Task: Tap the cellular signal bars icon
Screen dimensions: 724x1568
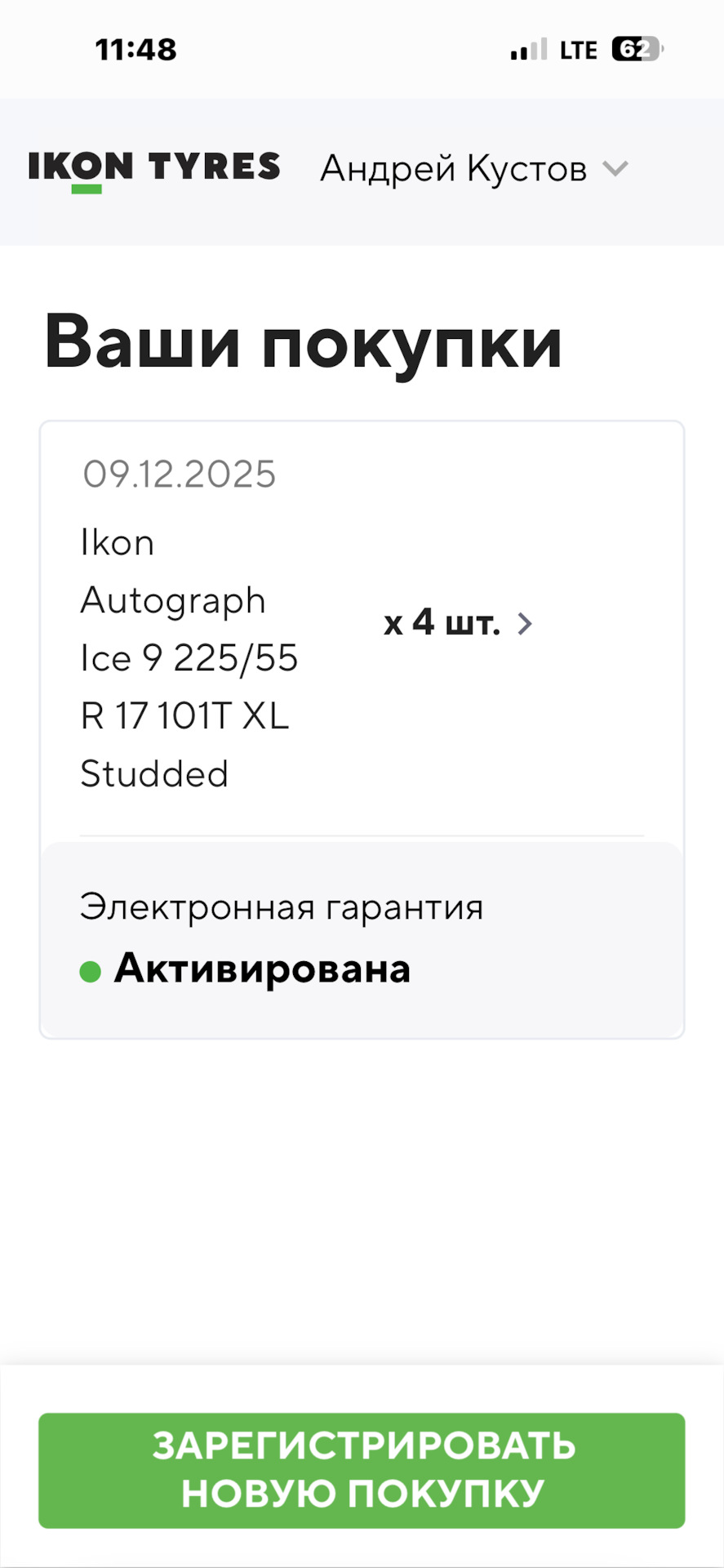Action: pyautogui.click(x=528, y=51)
